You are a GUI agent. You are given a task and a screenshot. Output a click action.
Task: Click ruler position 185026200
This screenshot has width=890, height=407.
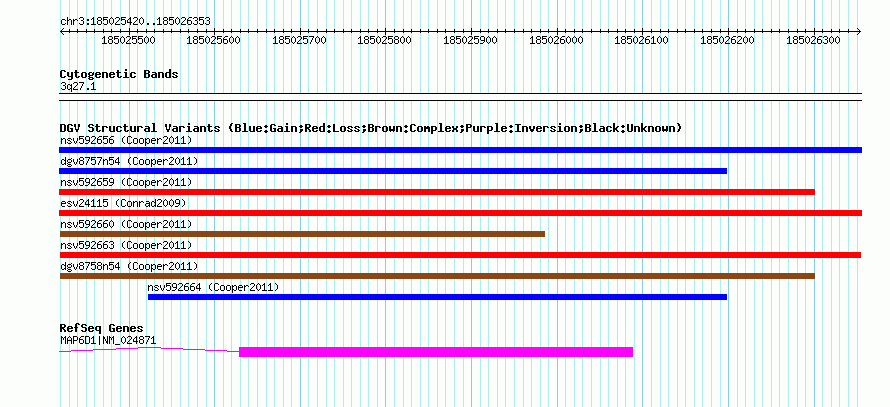coord(728,40)
